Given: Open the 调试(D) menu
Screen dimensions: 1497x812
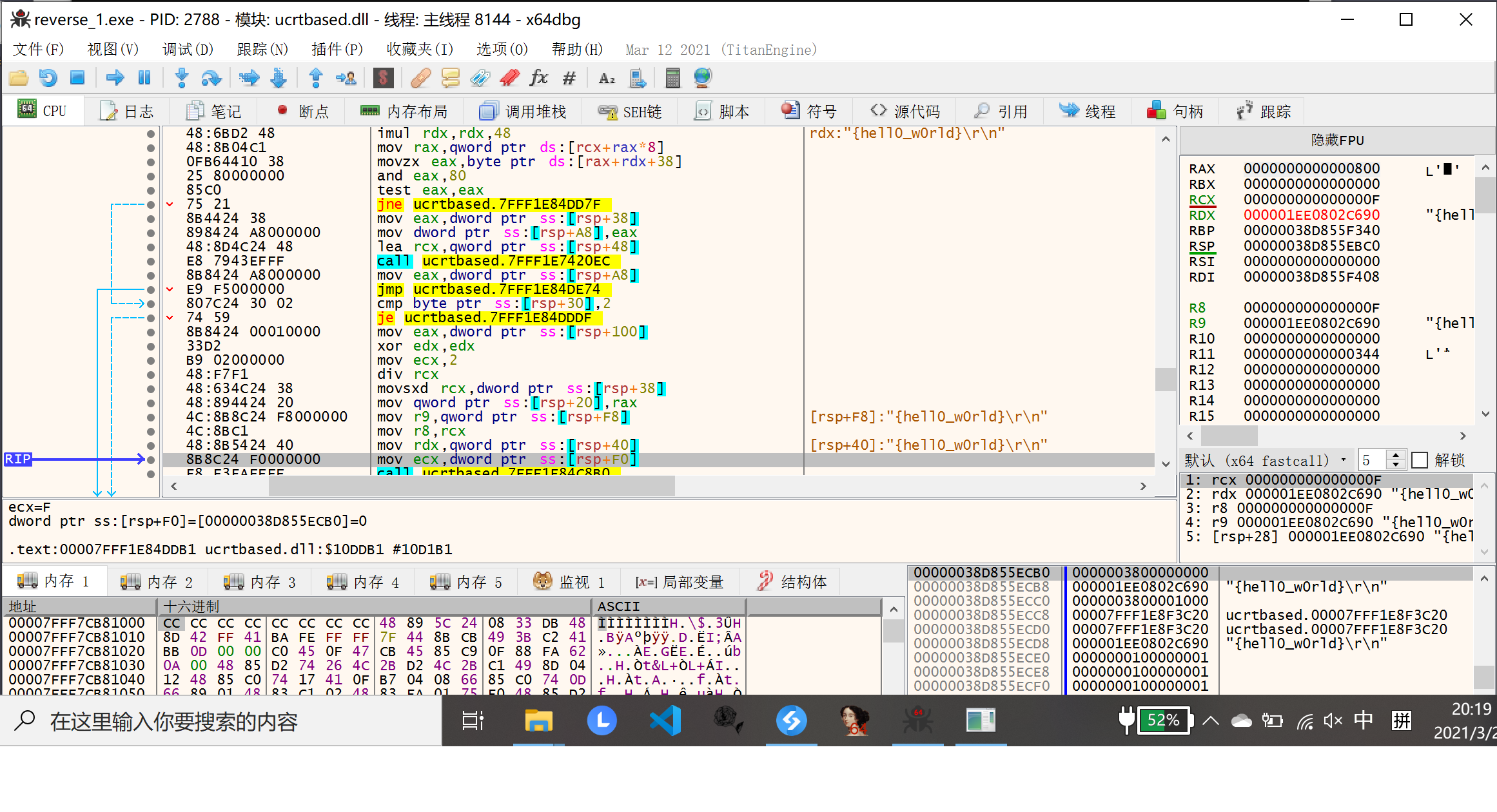Looking at the screenshot, I should click(188, 50).
